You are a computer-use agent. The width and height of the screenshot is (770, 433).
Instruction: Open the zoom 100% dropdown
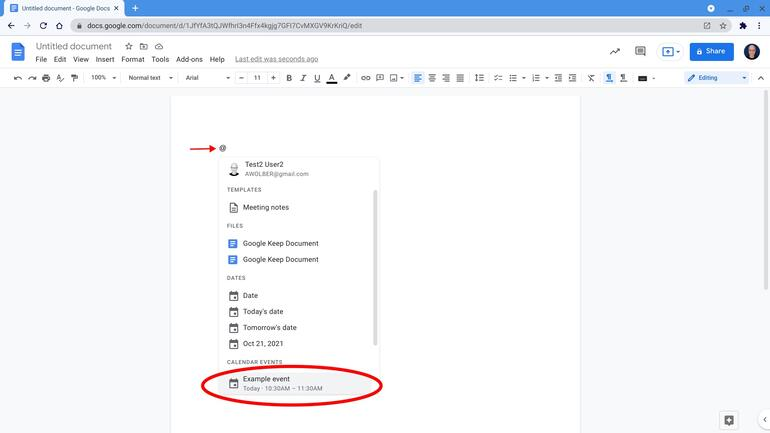click(104, 78)
